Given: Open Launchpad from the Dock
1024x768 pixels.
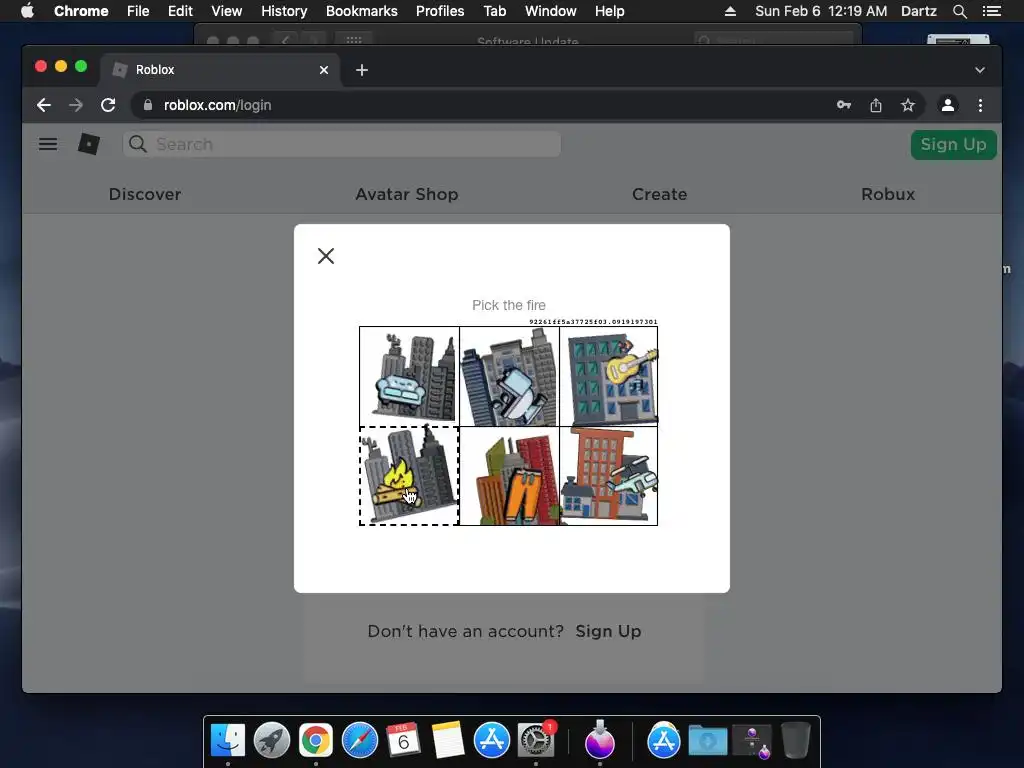Looking at the screenshot, I should click(272, 740).
